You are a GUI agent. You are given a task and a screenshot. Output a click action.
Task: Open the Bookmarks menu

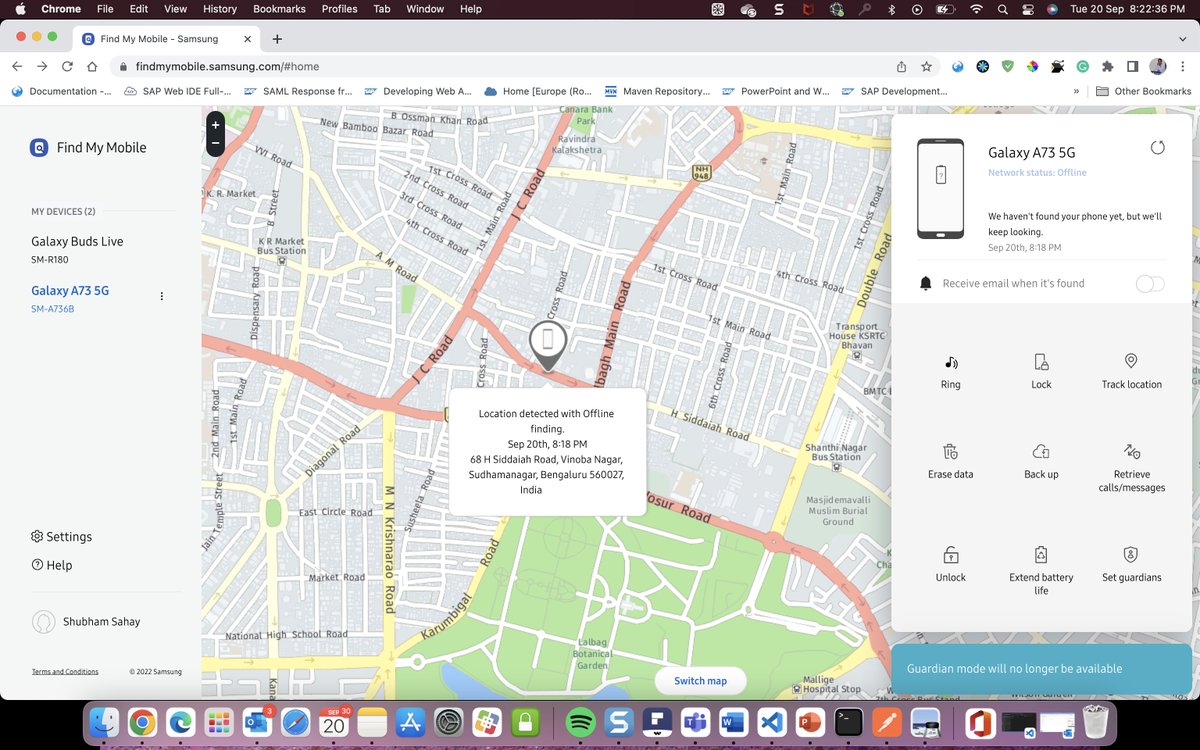[279, 9]
